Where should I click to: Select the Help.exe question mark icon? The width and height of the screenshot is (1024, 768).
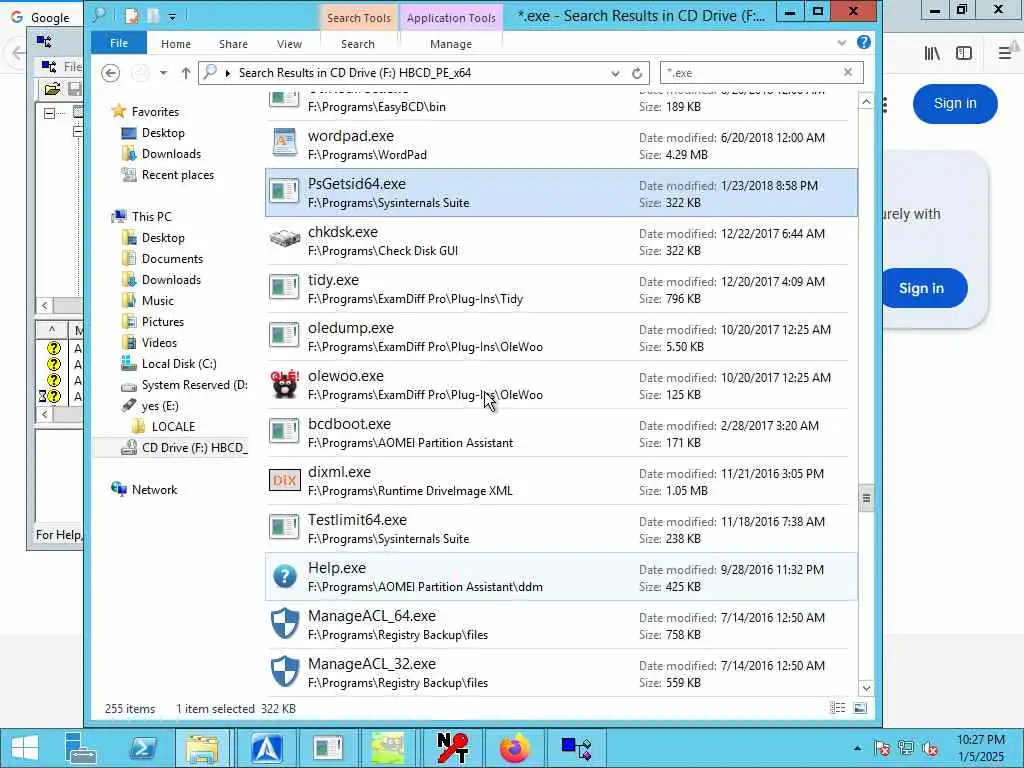click(285, 577)
